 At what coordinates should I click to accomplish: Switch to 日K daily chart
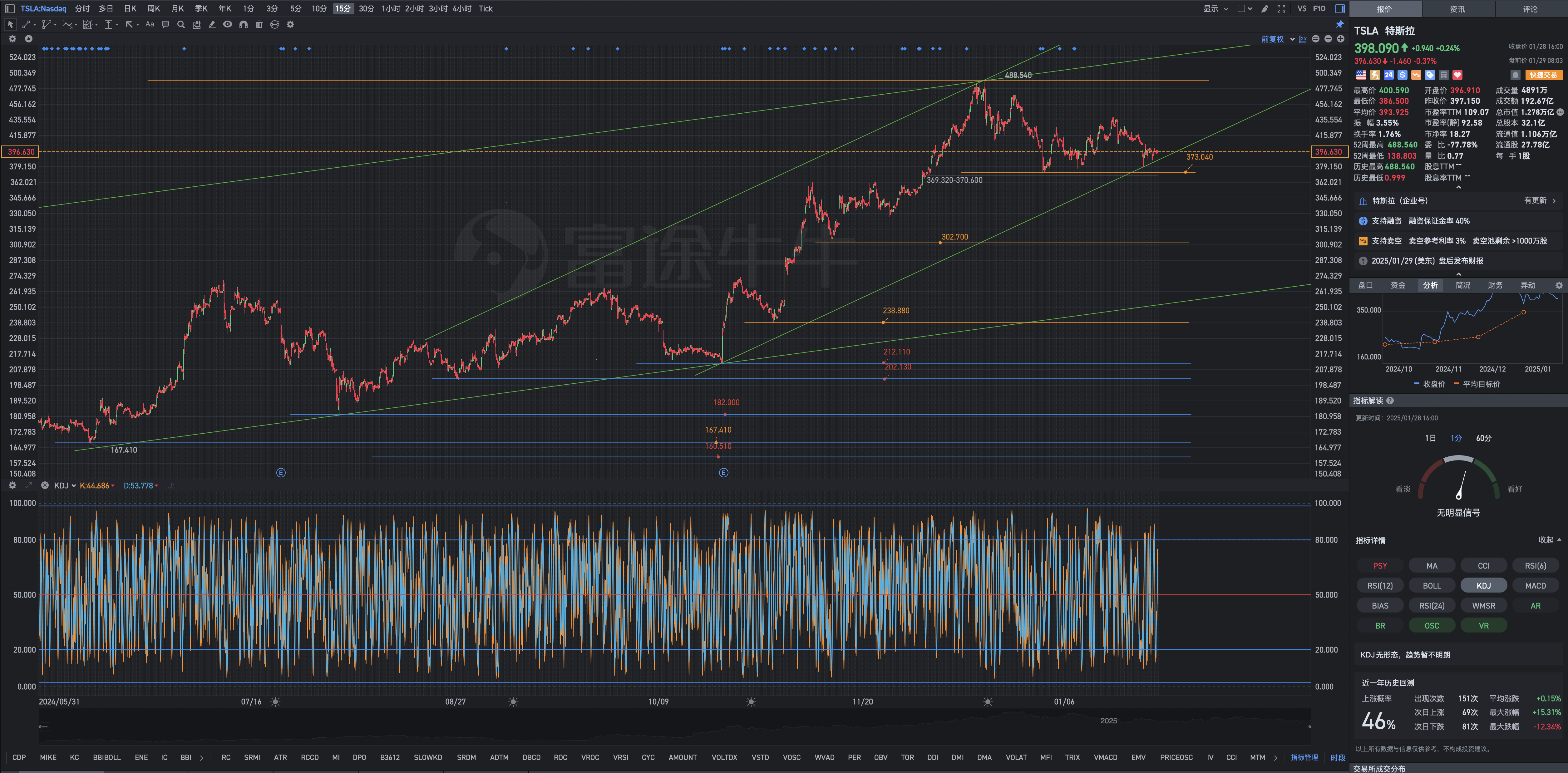click(x=130, y=8)
